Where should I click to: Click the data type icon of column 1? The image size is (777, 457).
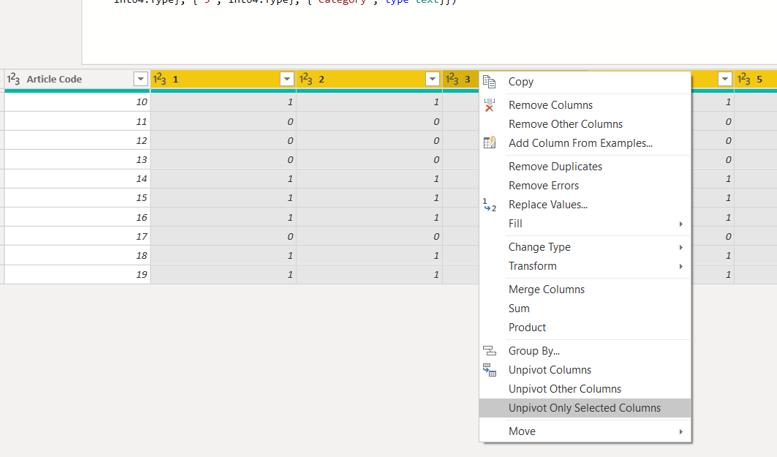tap(160, 79)
